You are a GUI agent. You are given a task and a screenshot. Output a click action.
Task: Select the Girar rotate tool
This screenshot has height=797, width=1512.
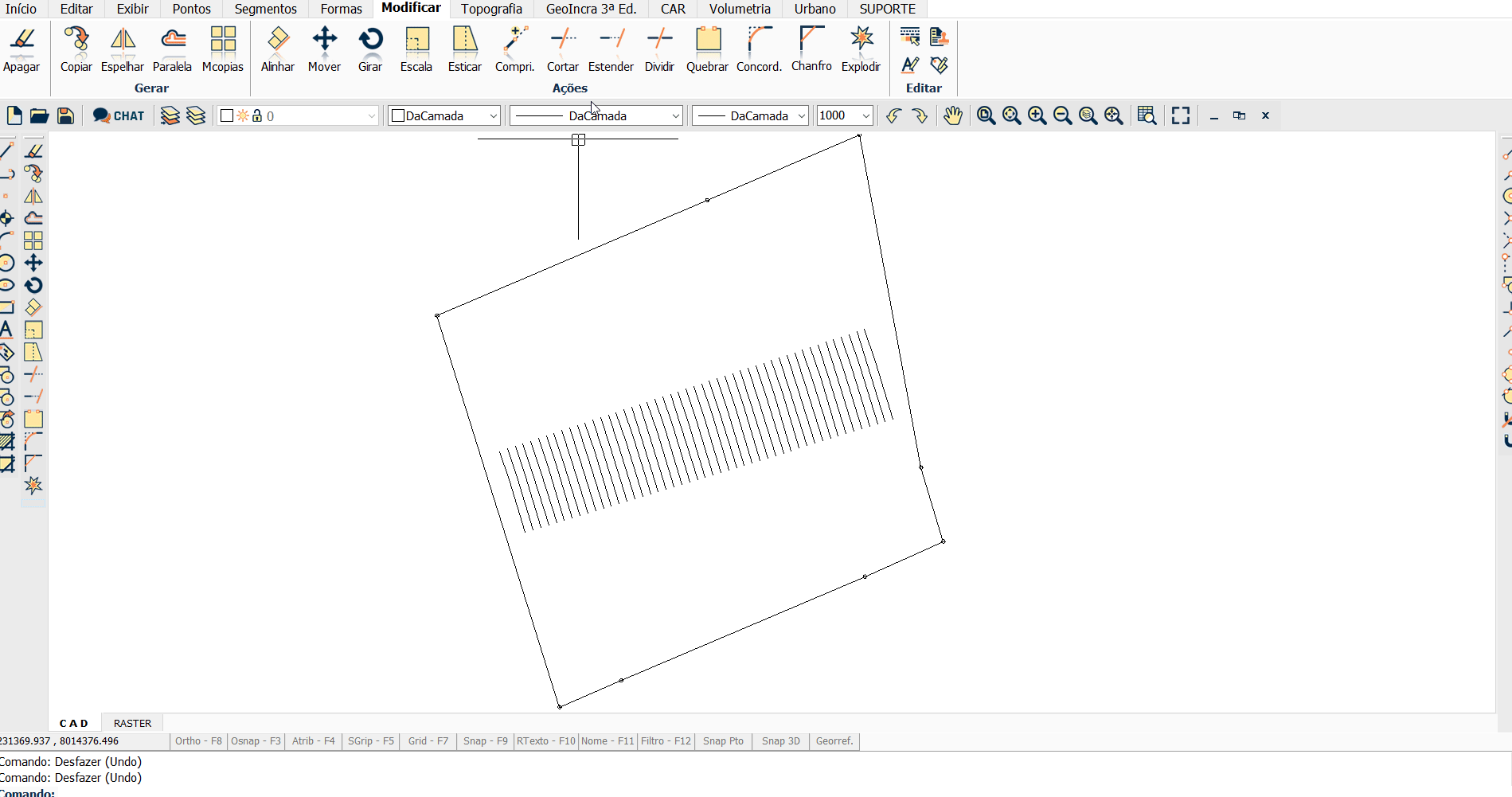click(x=370, y=49)
